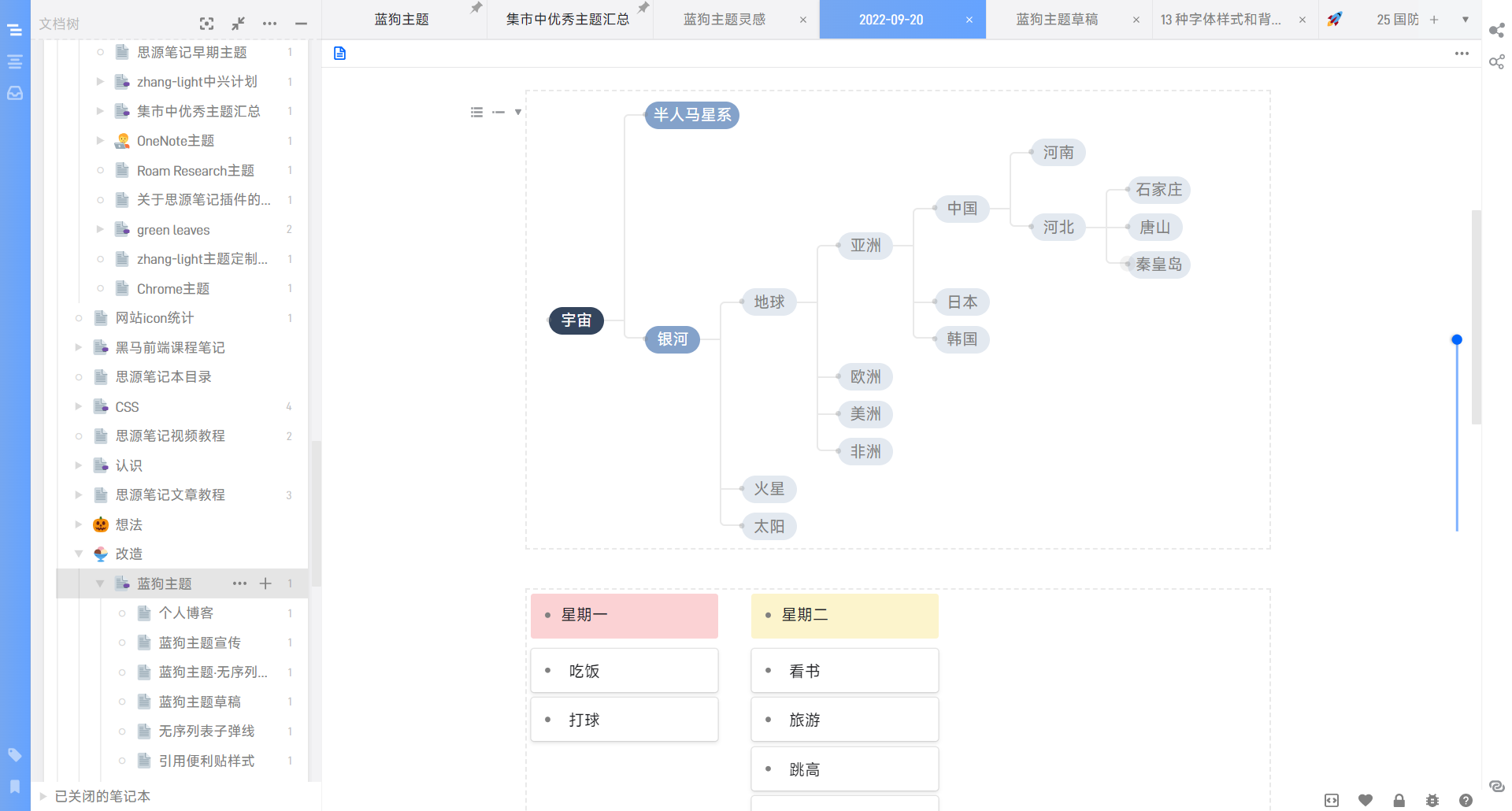Minimize the doc tree panel
This screenshot has height=811, width=1512.
301,24
